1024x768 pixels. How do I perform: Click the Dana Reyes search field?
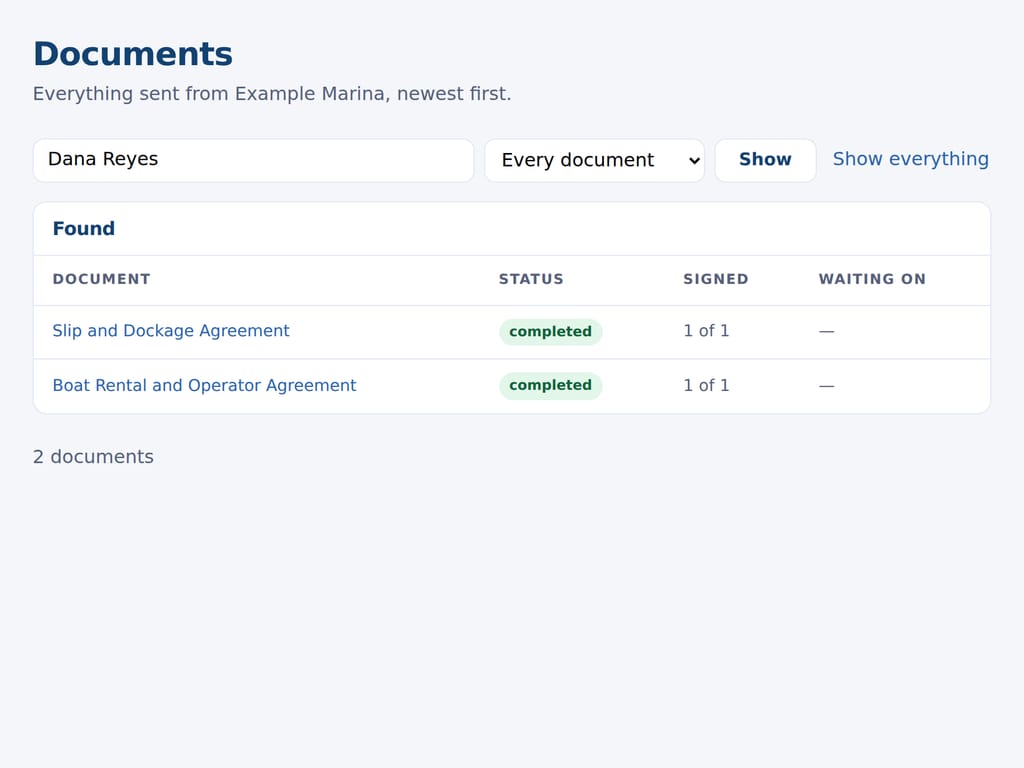pyautogui.click(x=253, y=160)
